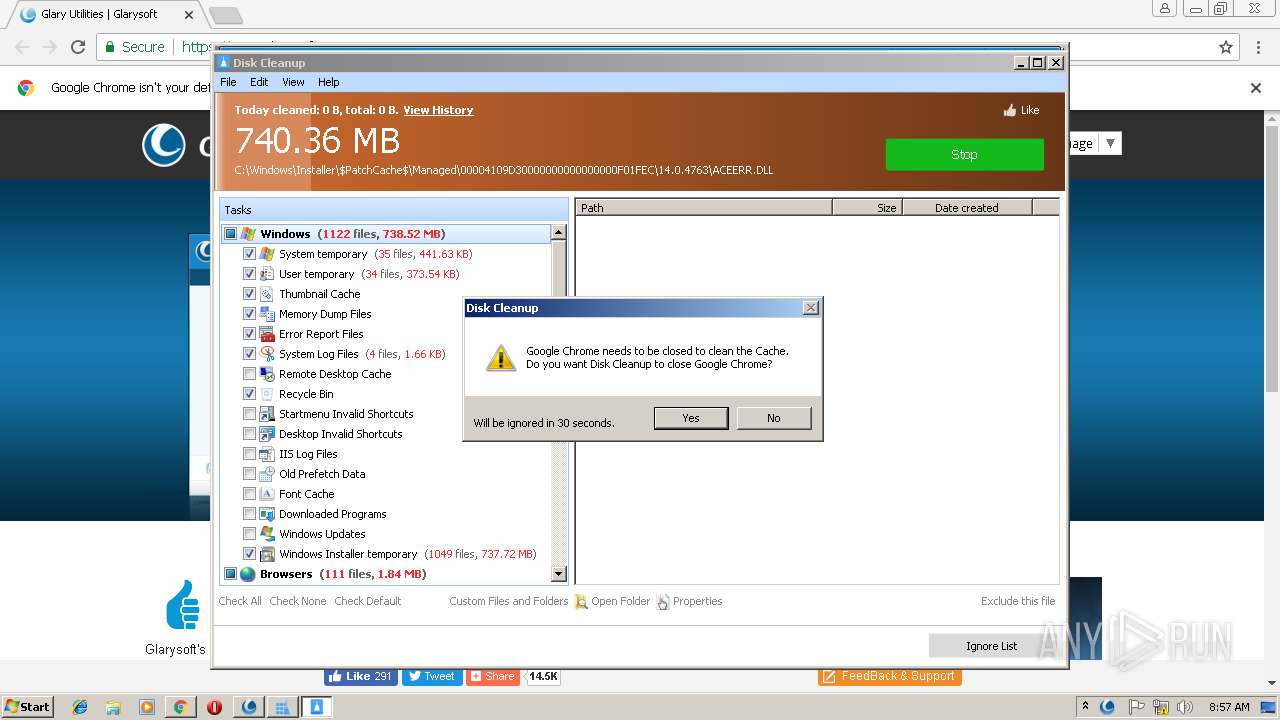
Task: Click the Error Report Files icon
Action: tap(267, 334)
